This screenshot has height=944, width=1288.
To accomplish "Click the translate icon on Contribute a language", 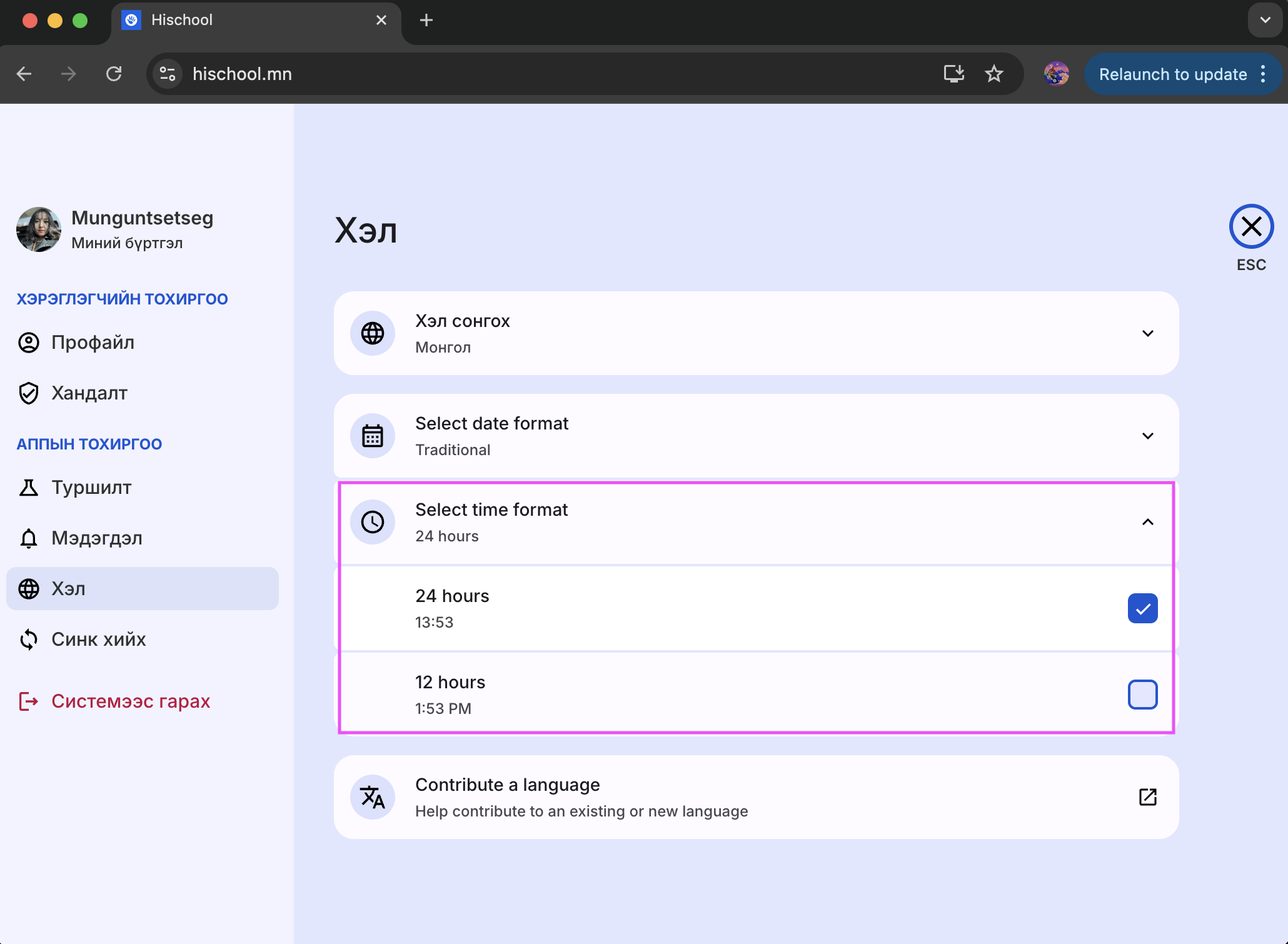I will (373, 797).
